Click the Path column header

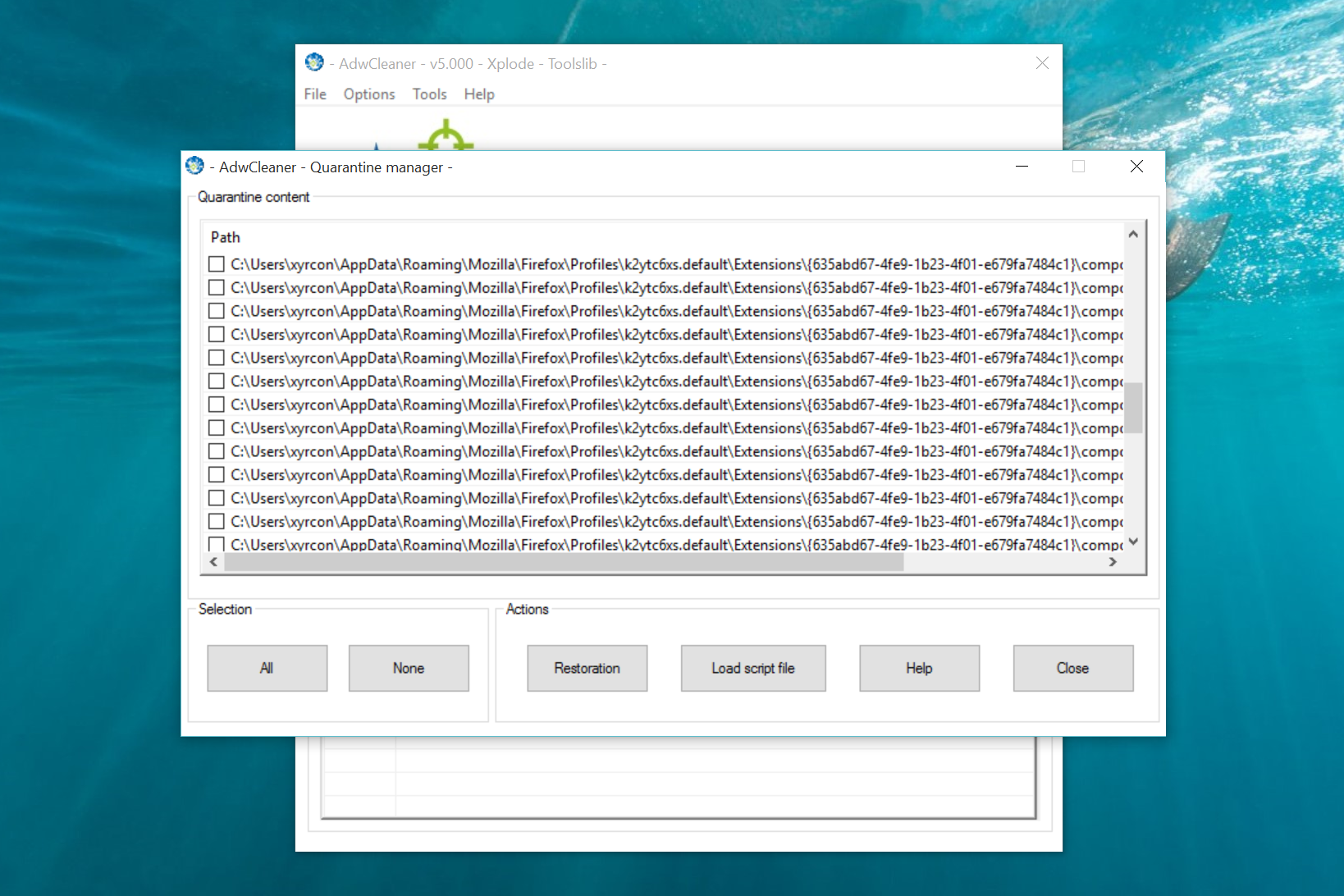226,237
